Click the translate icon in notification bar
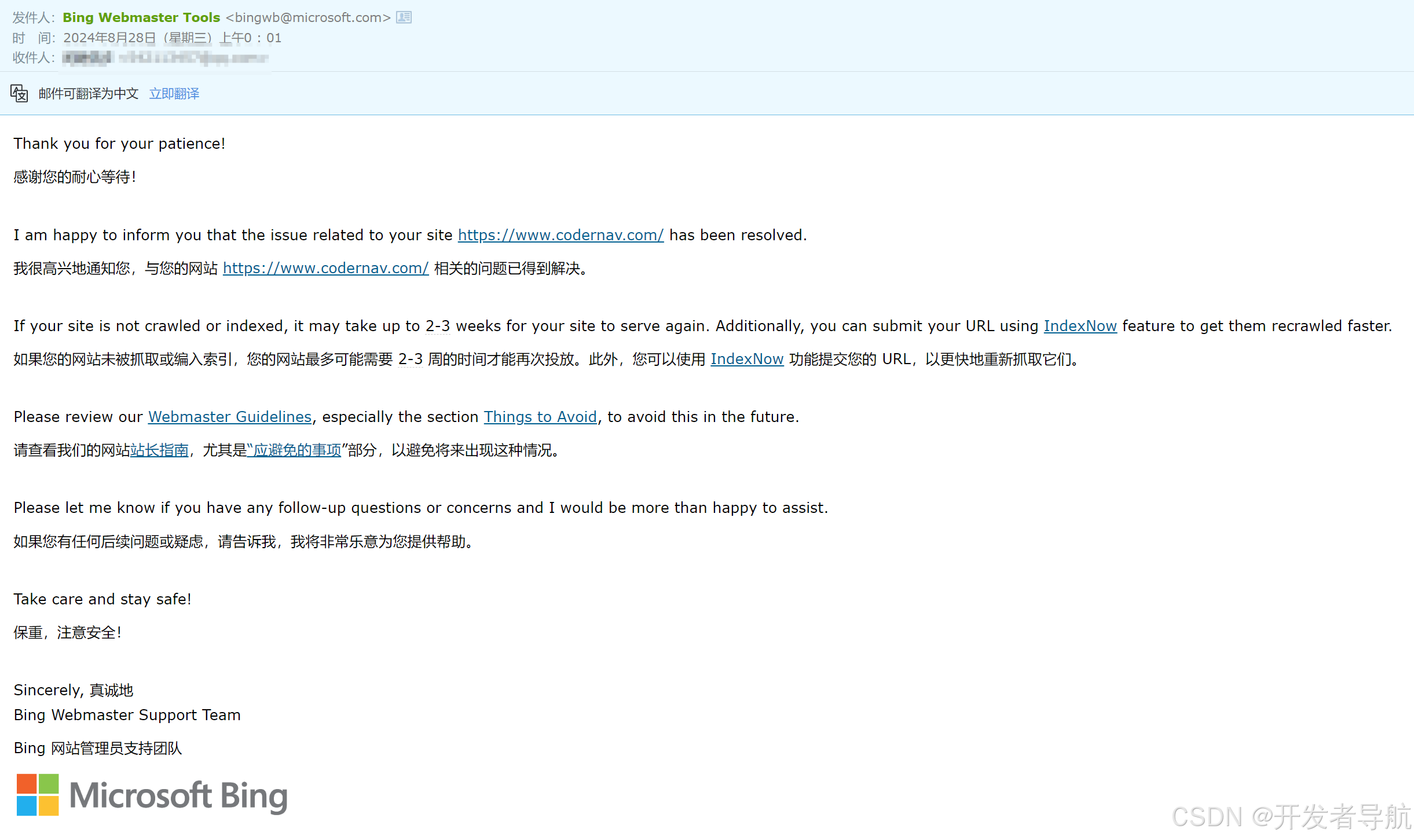This screenshot has height=840, width=1414. 19,93
